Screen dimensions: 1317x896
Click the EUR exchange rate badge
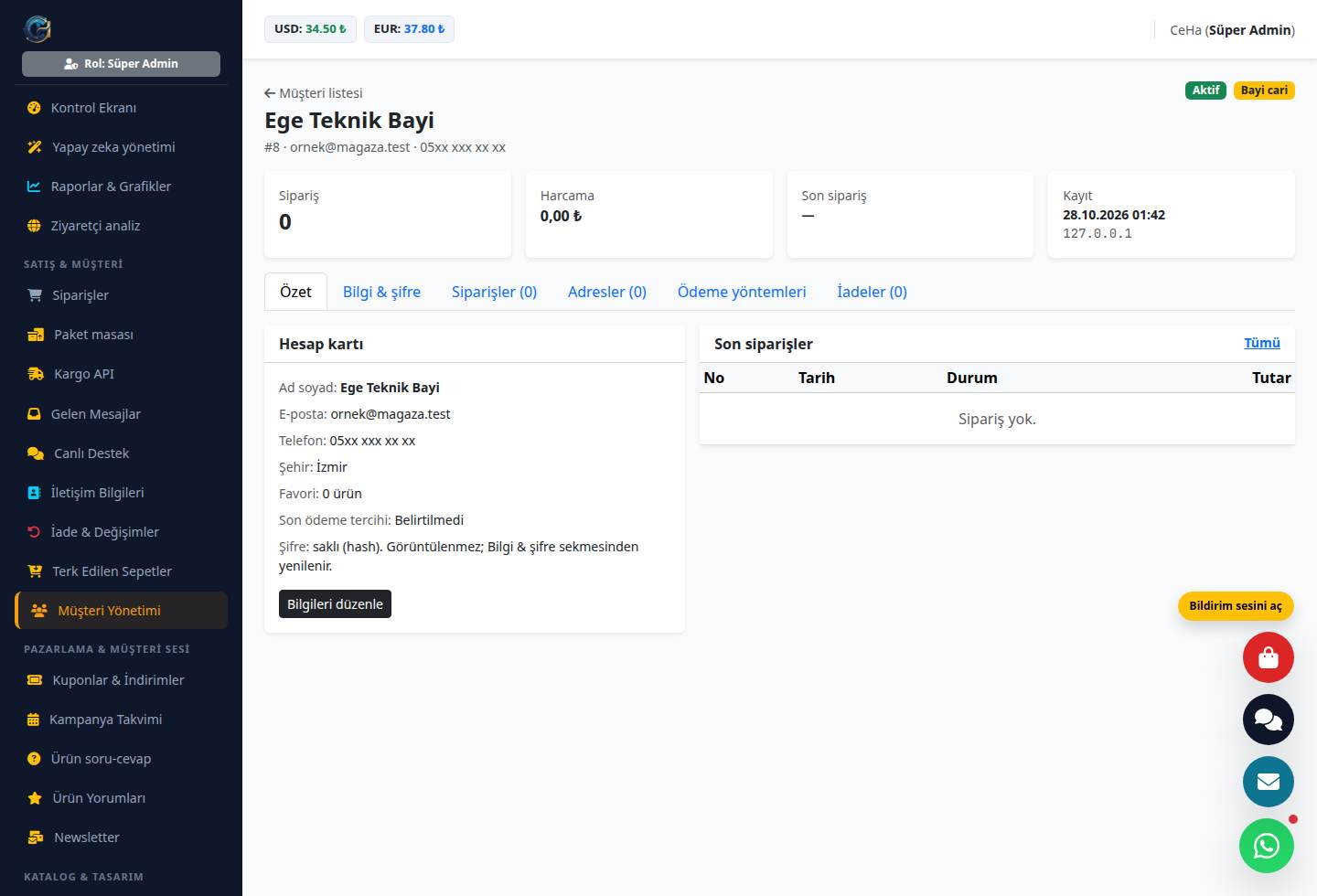(409, 29)
